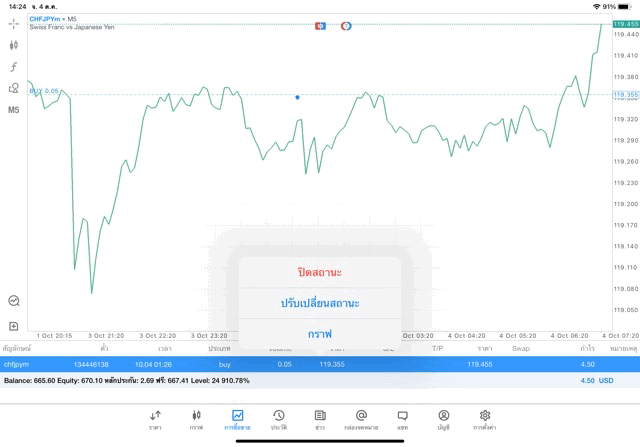Select กราฟ option in popup menu

(x=320, y=333)
